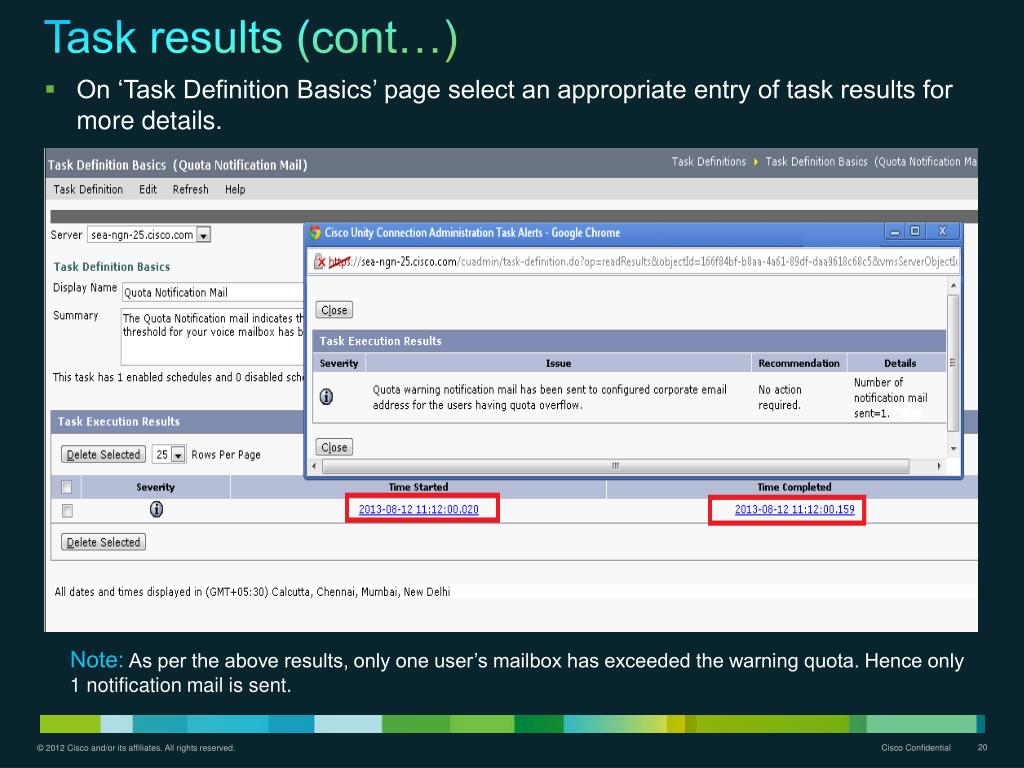Open the Help menu

pyautogui.click(x=235, y=189)
